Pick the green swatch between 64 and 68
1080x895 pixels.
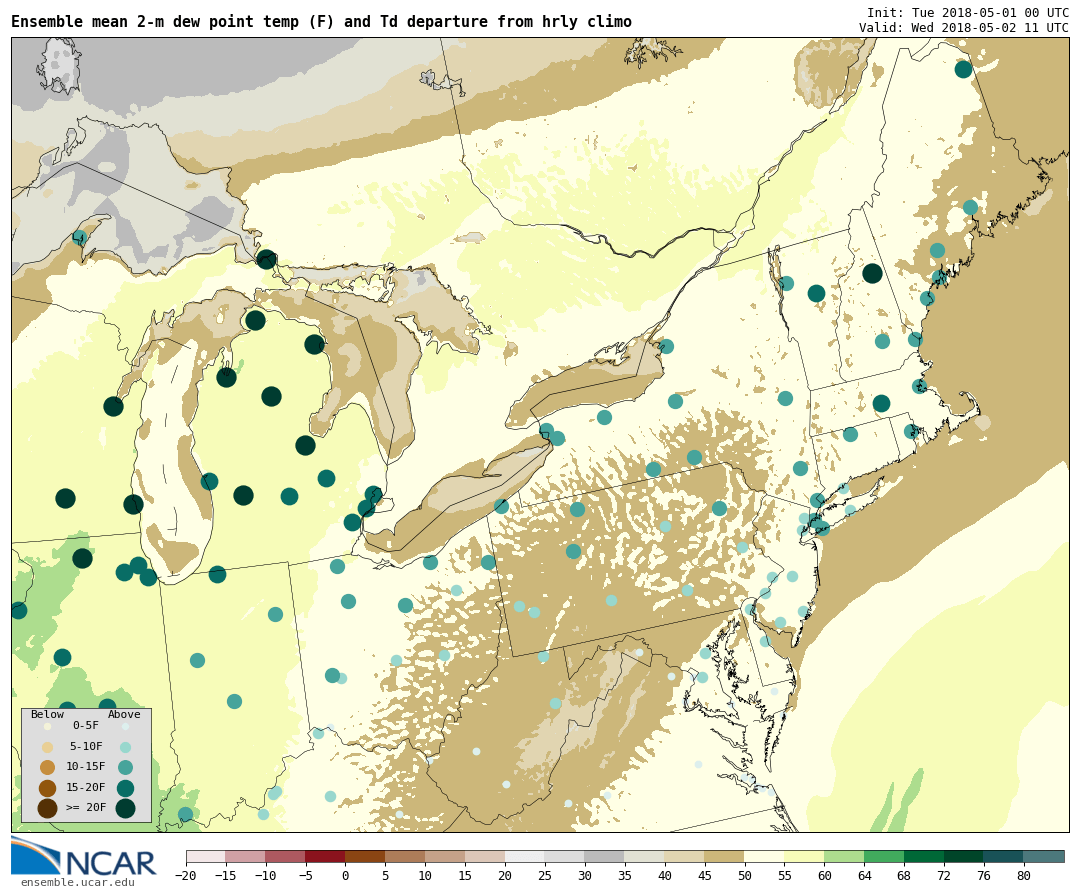(884, 856)
